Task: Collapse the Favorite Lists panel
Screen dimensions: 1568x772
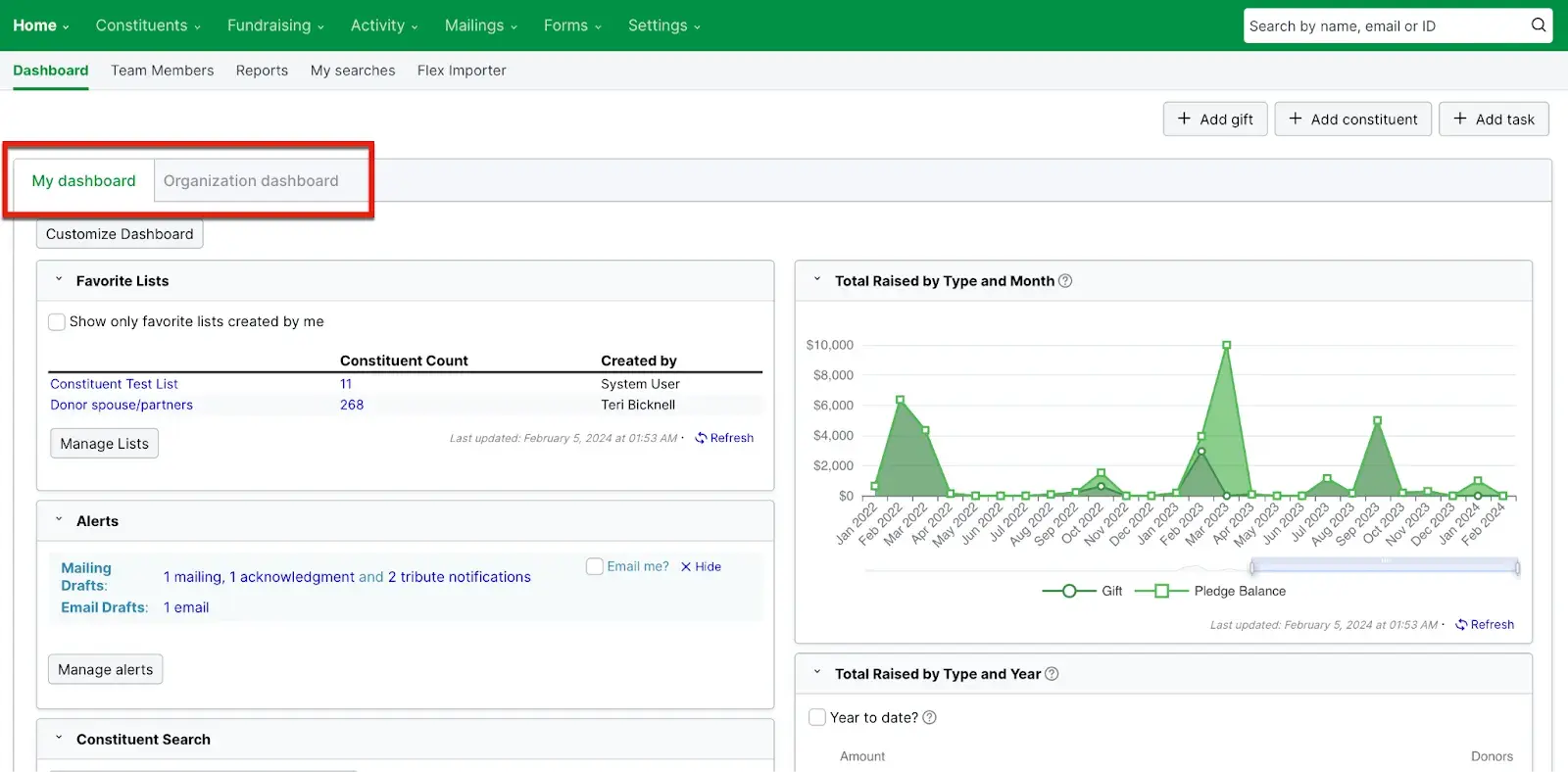Action: [x=59, y=280]
